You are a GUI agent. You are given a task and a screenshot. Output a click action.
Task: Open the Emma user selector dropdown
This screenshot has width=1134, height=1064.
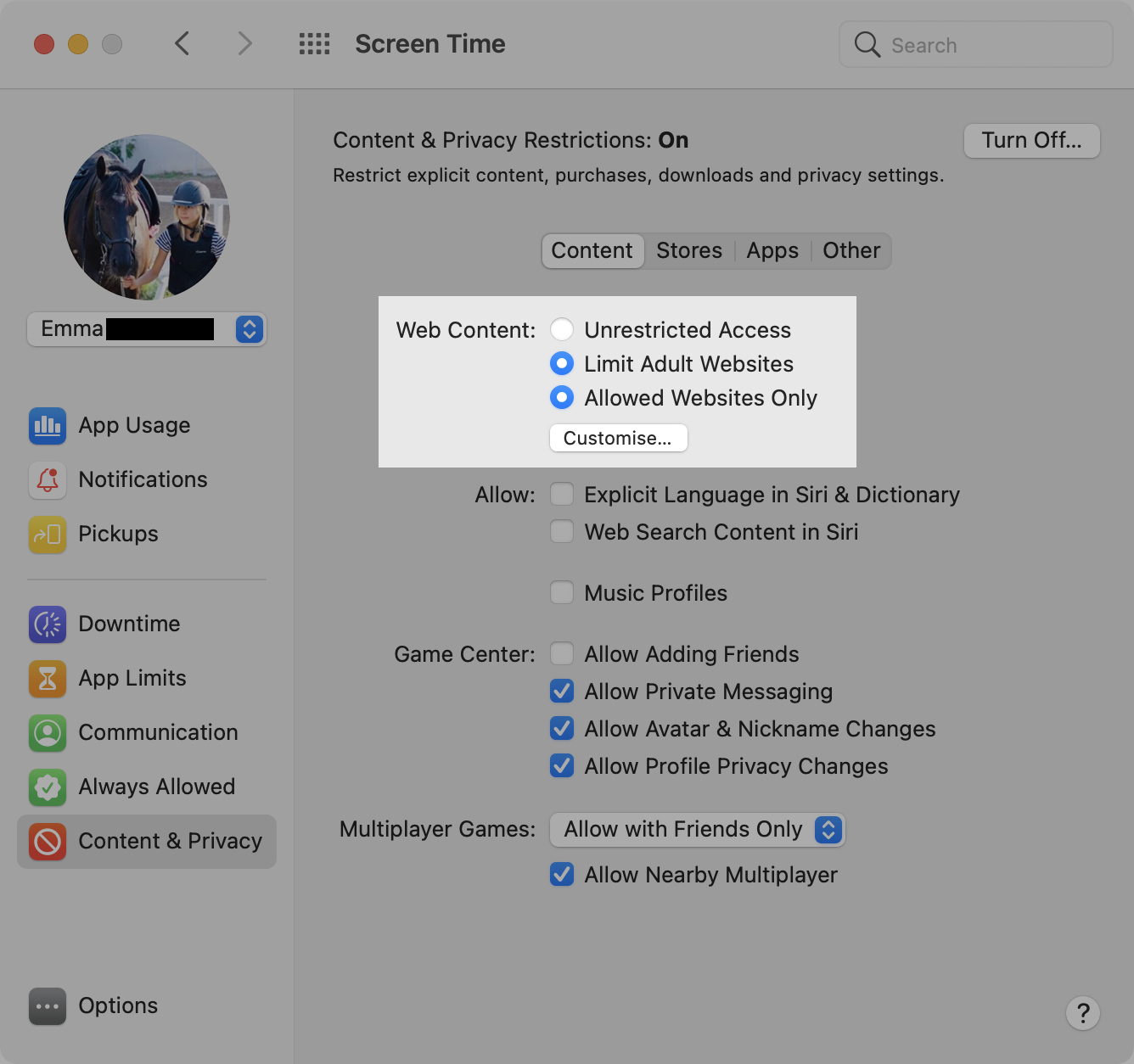pyautogui.click(x=147, y=329)
